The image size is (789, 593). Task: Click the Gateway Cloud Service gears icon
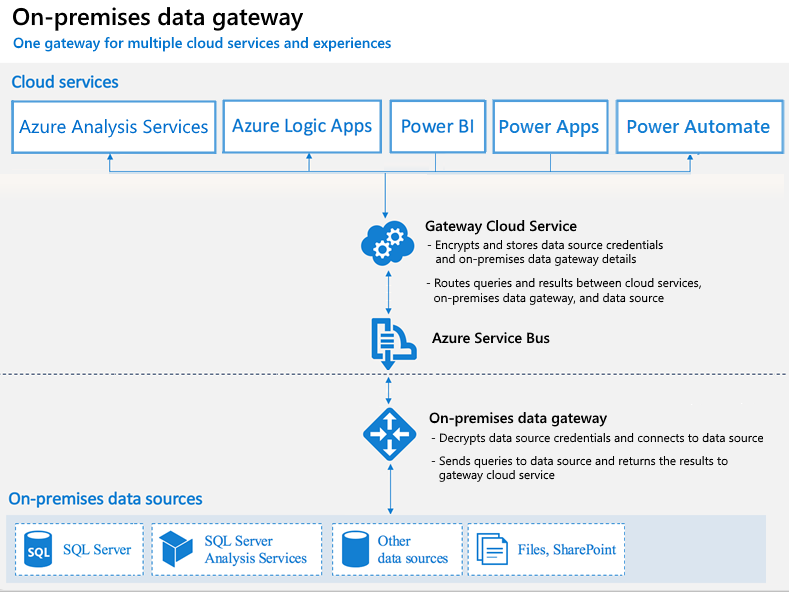pyautogui.click(x=387, y=243)
